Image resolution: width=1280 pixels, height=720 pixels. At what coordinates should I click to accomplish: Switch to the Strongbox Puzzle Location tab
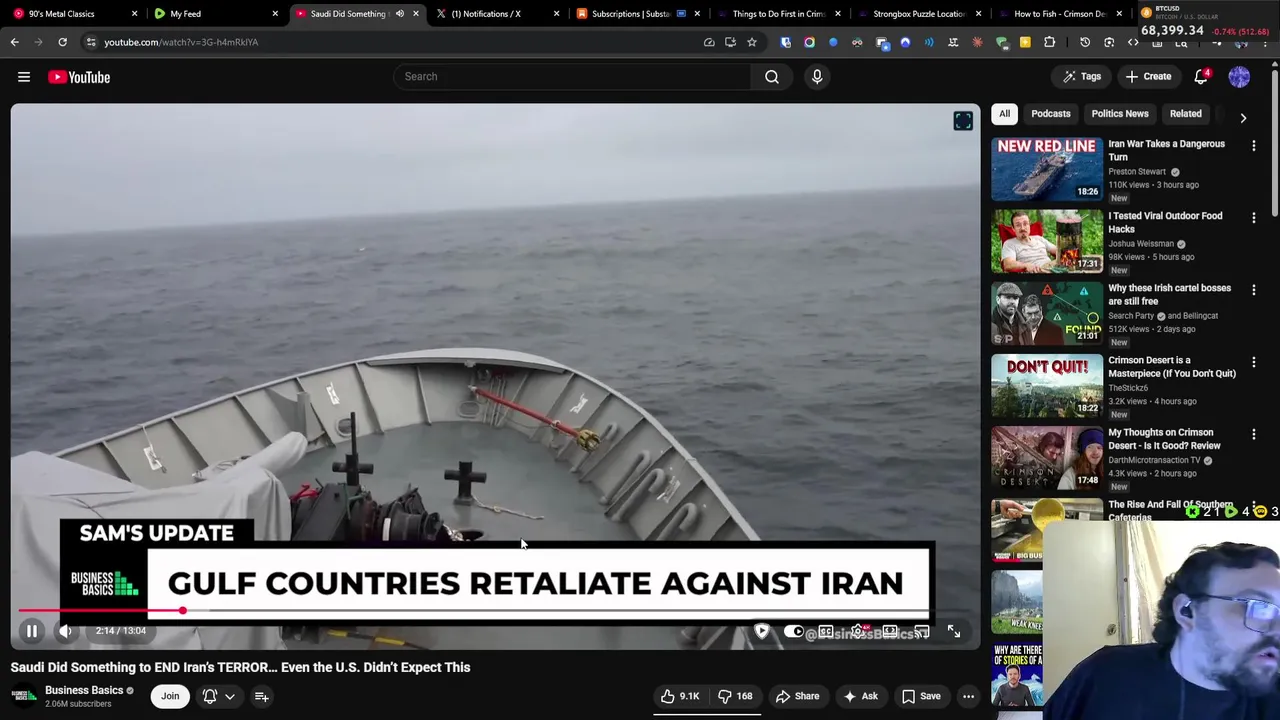919,14
